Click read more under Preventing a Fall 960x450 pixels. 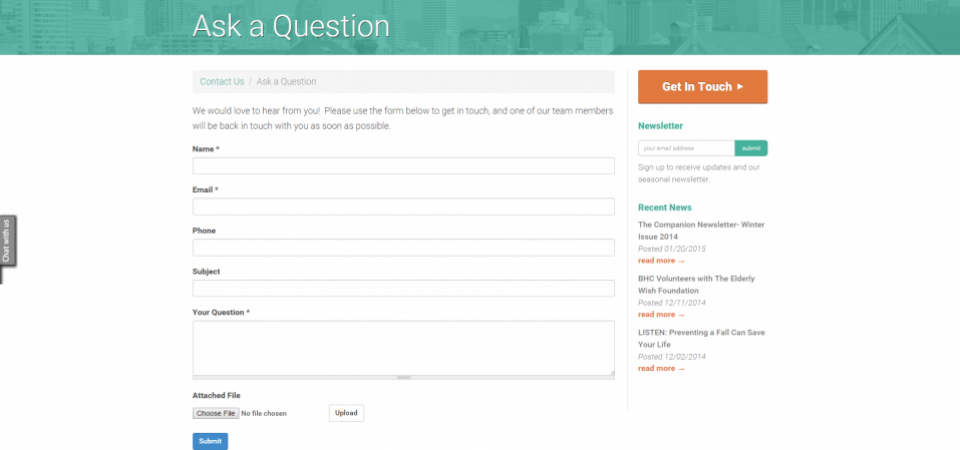661,369
